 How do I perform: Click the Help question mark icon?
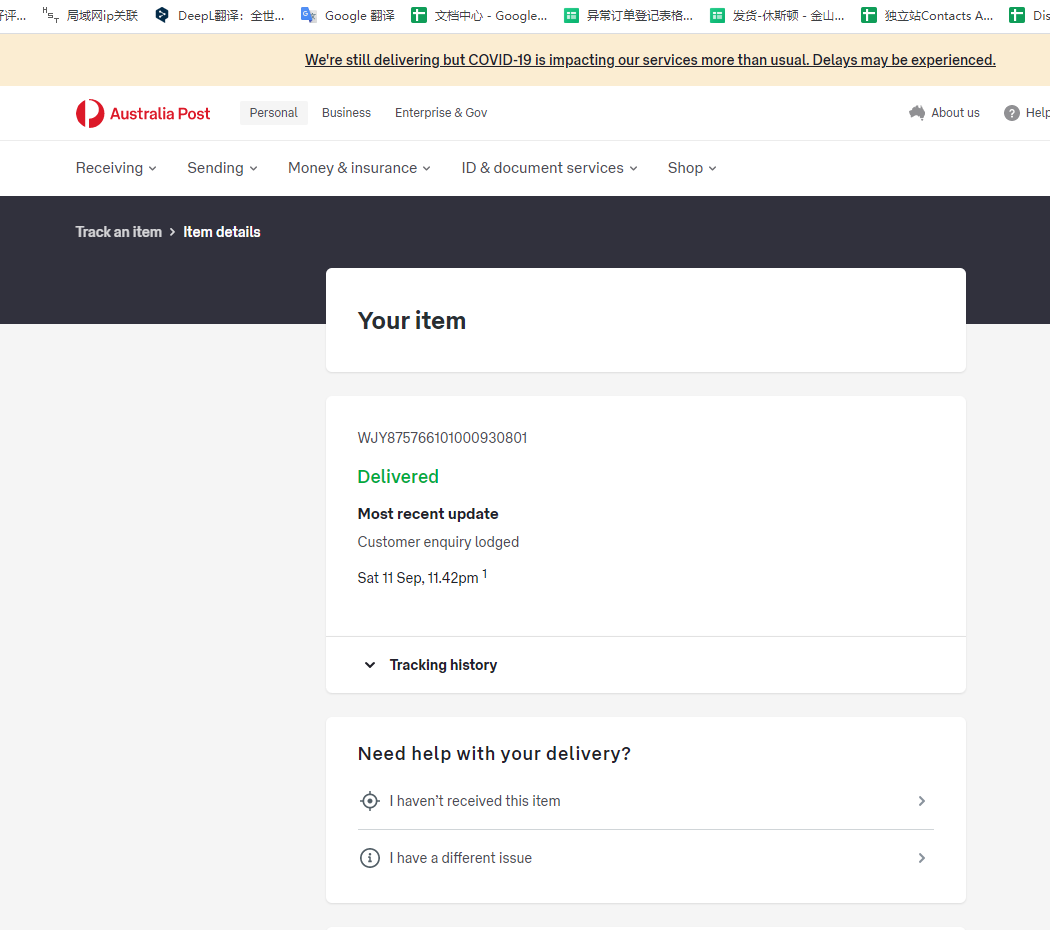tap(1012, 113)
